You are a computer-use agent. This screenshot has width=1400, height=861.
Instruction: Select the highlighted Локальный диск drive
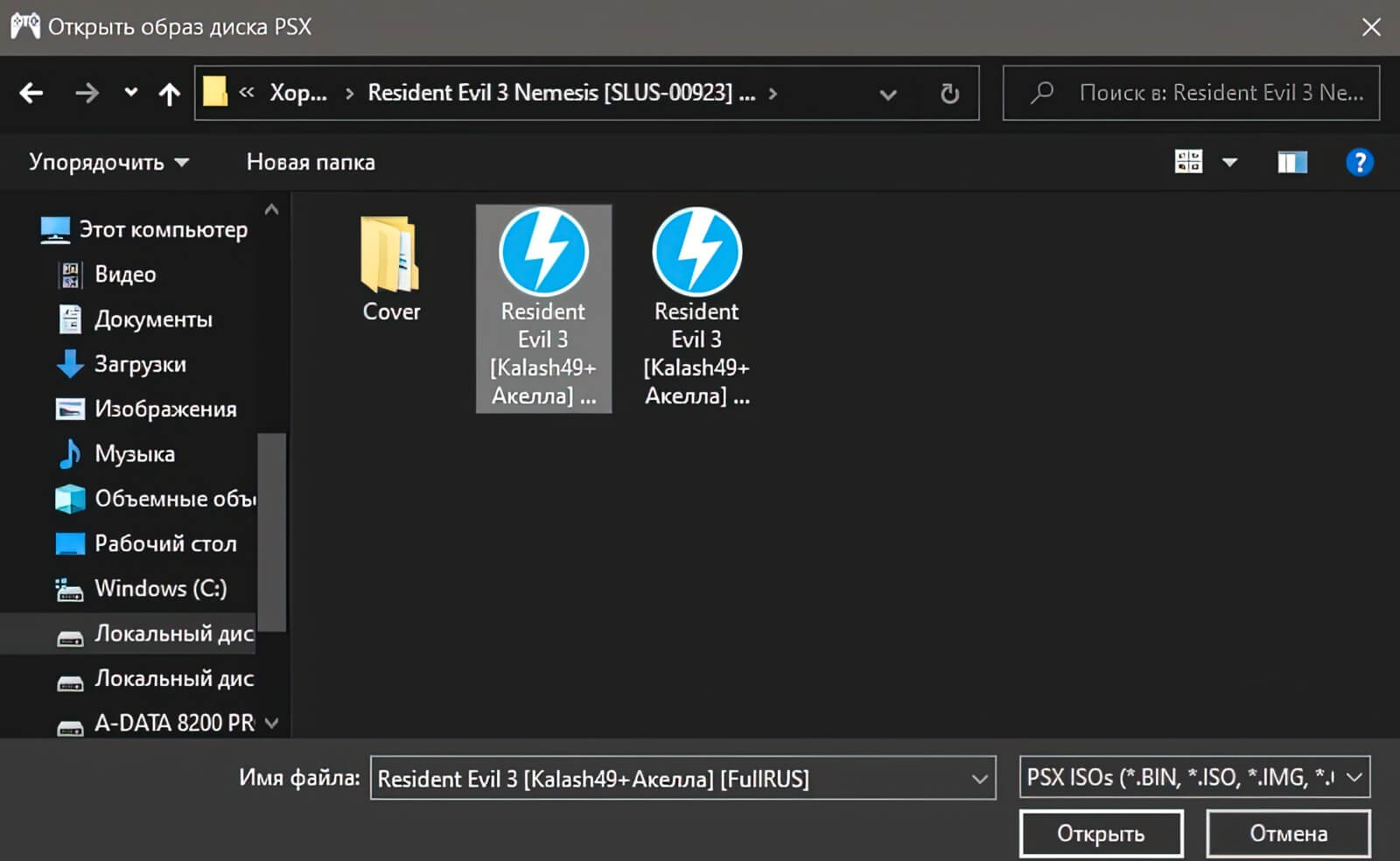coord(128,633)
